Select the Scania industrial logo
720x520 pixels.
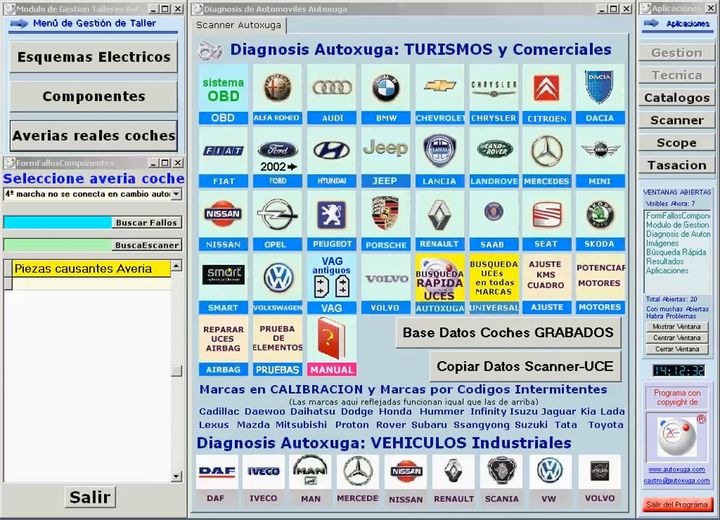pos(501,472)
